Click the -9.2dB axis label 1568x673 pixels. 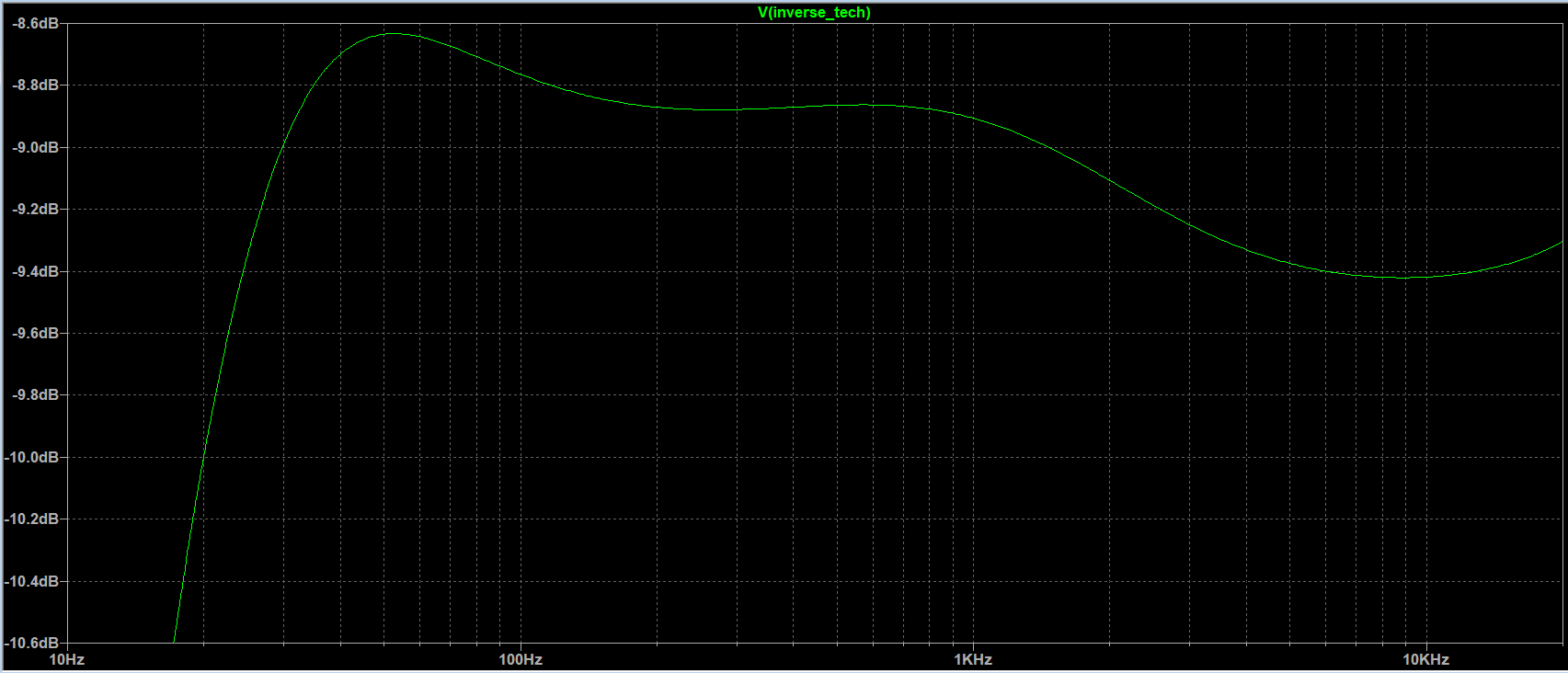[x=35, y=209]
